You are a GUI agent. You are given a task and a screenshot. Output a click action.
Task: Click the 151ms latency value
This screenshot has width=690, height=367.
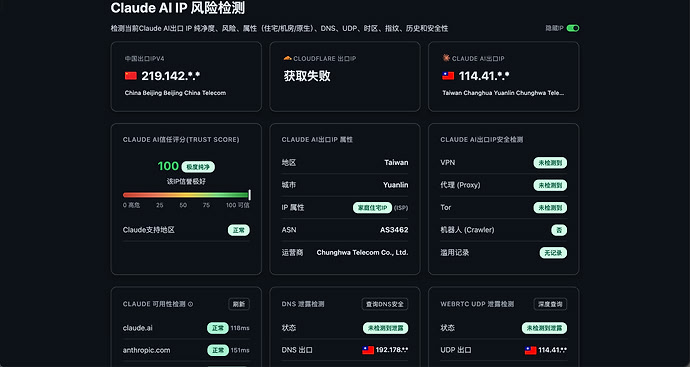[240, 350]
